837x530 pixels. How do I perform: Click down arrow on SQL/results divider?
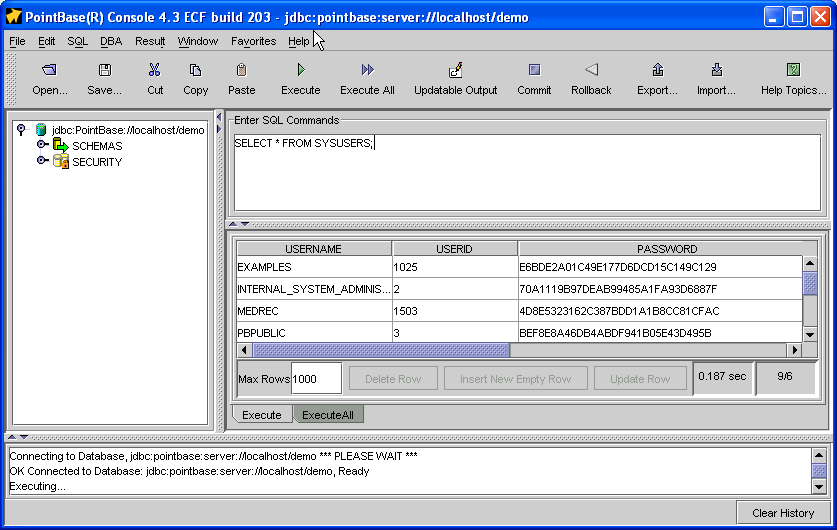pos(245,224)
